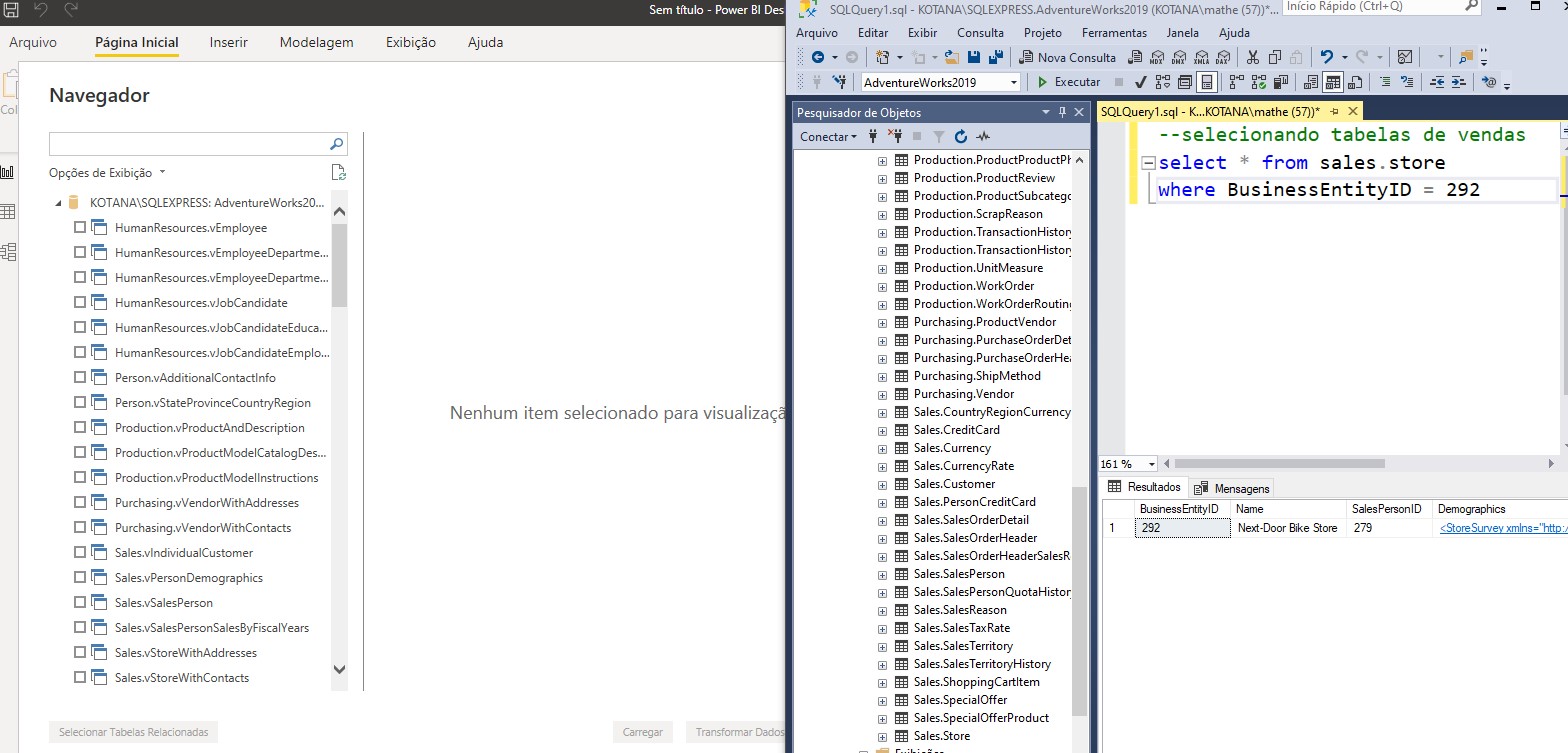Click the Cut scissors icon in SSMS

tap(1253, 57)
